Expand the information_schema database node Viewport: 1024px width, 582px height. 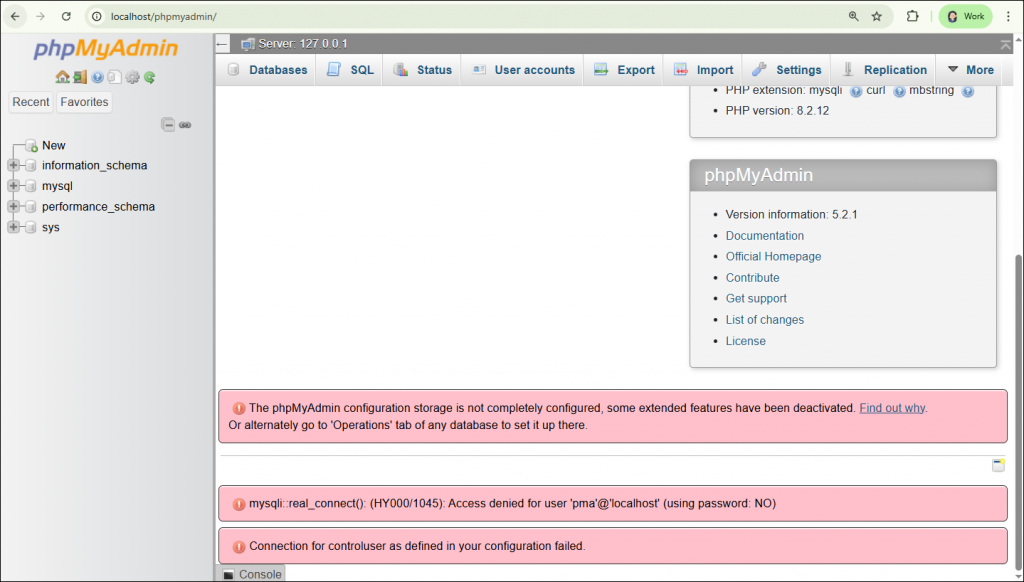(x=14, y=165)
